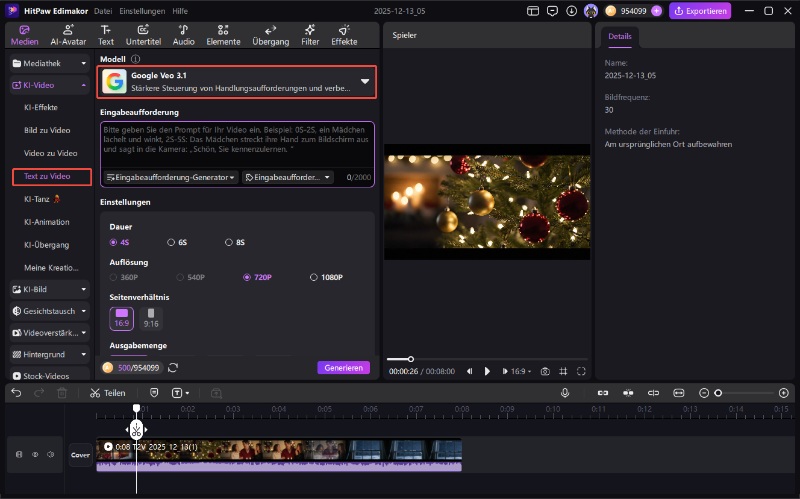Expand the Hintergrund section
The height and width of the screenshot is (499, 800).
tap(49, 354)
